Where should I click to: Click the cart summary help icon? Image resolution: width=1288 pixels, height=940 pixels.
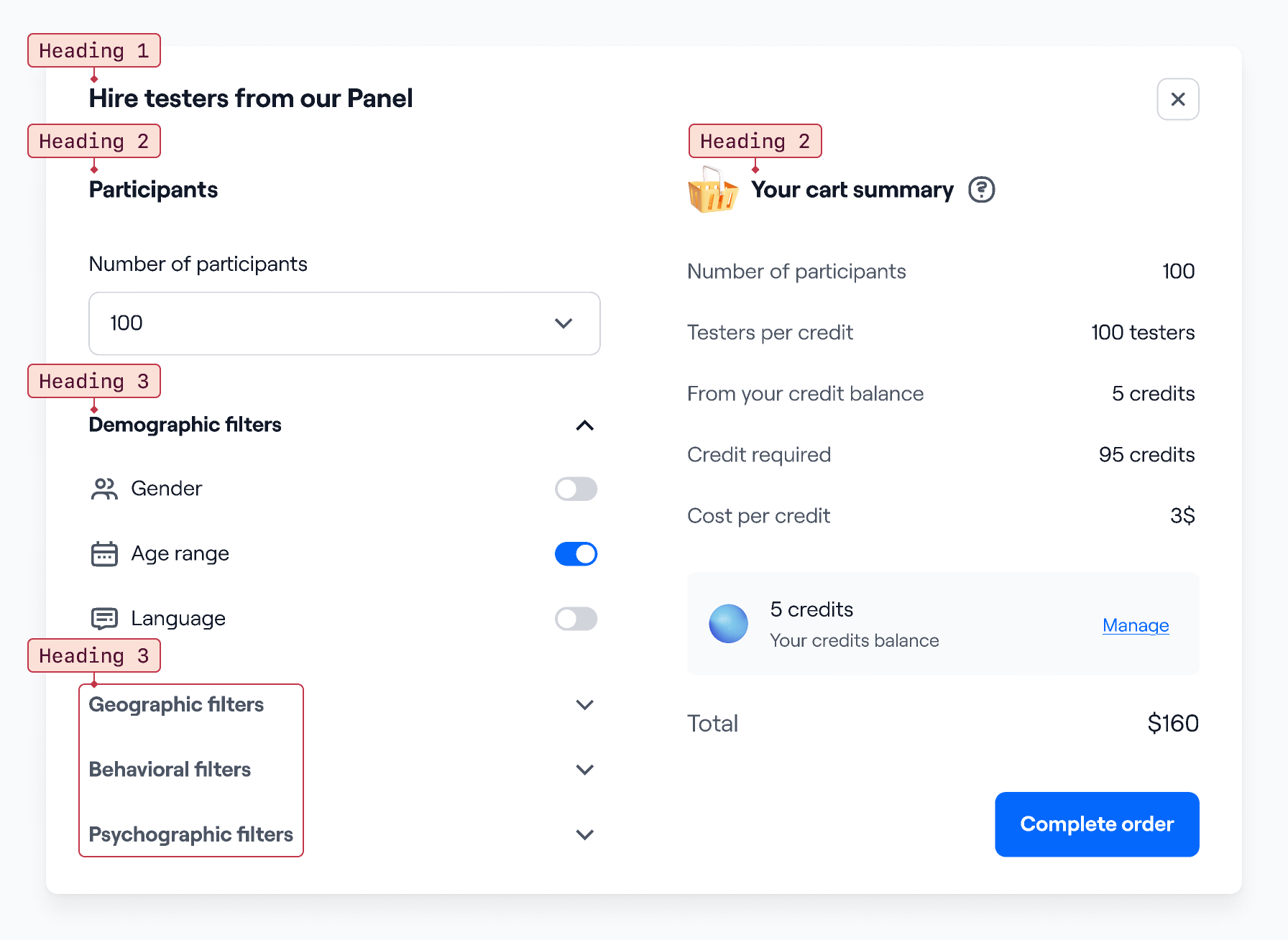[x=981, y=190]
